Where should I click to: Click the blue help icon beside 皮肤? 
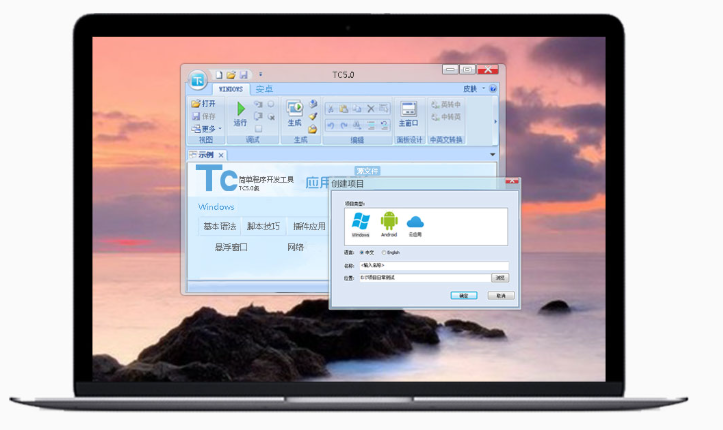493,88
